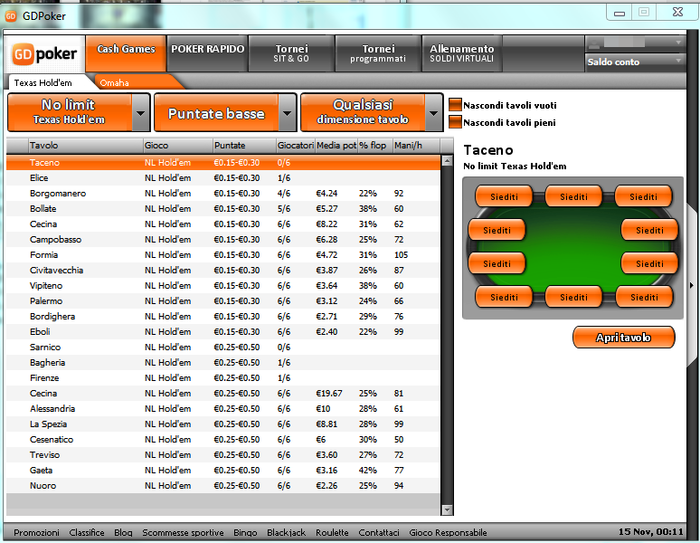Image resolution: width=700 pixels, height=543 pixels.
Task: Open the Roulette link
Action: (x=332, y=532)
